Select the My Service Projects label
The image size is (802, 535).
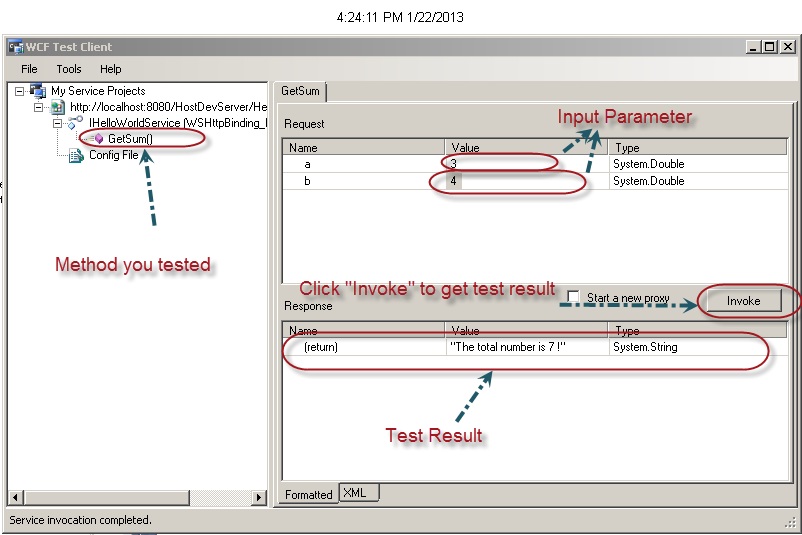pyautogui.click(x=98, y=91)
